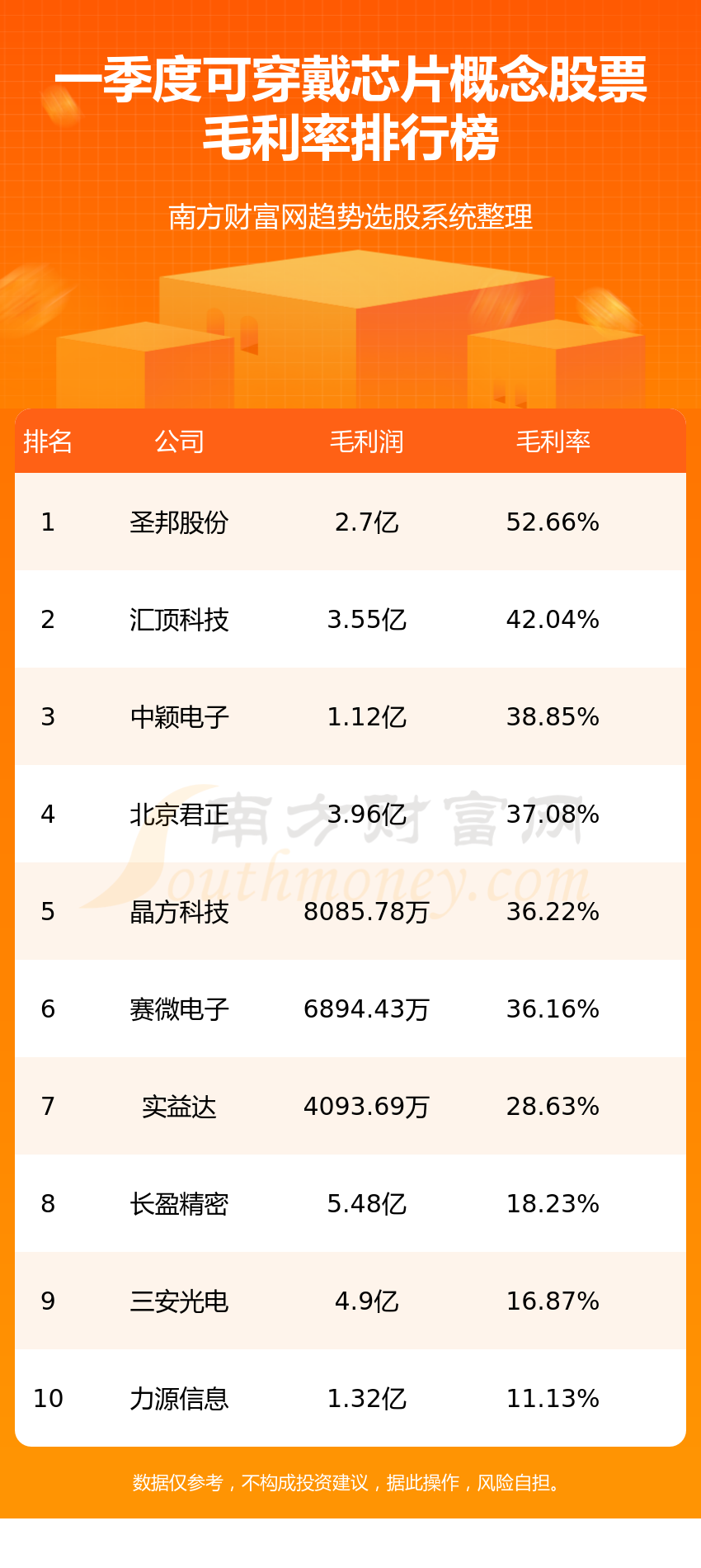Click the risk disclaimer text at bottom
701x1568 pixels.
click(350, 1483)
